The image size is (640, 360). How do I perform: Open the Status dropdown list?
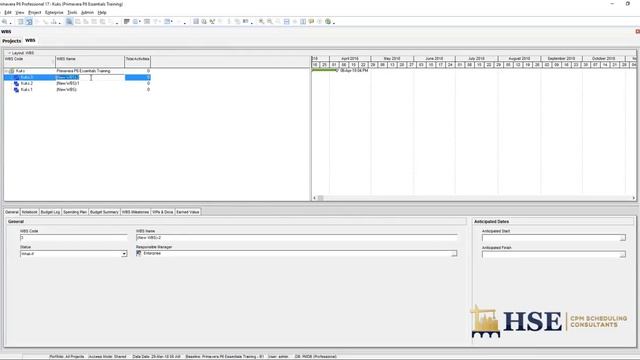(124, 254)
